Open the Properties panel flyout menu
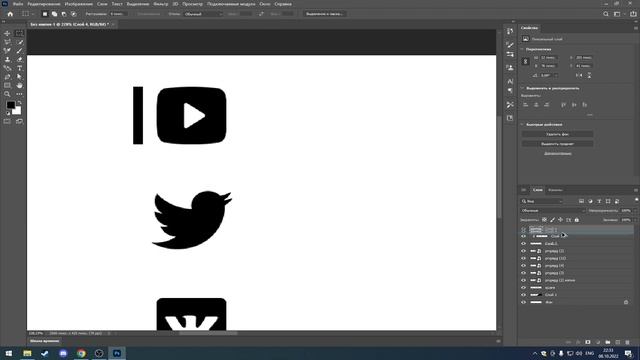The width and height of the screenshot is (640, 360). point(636,28)
